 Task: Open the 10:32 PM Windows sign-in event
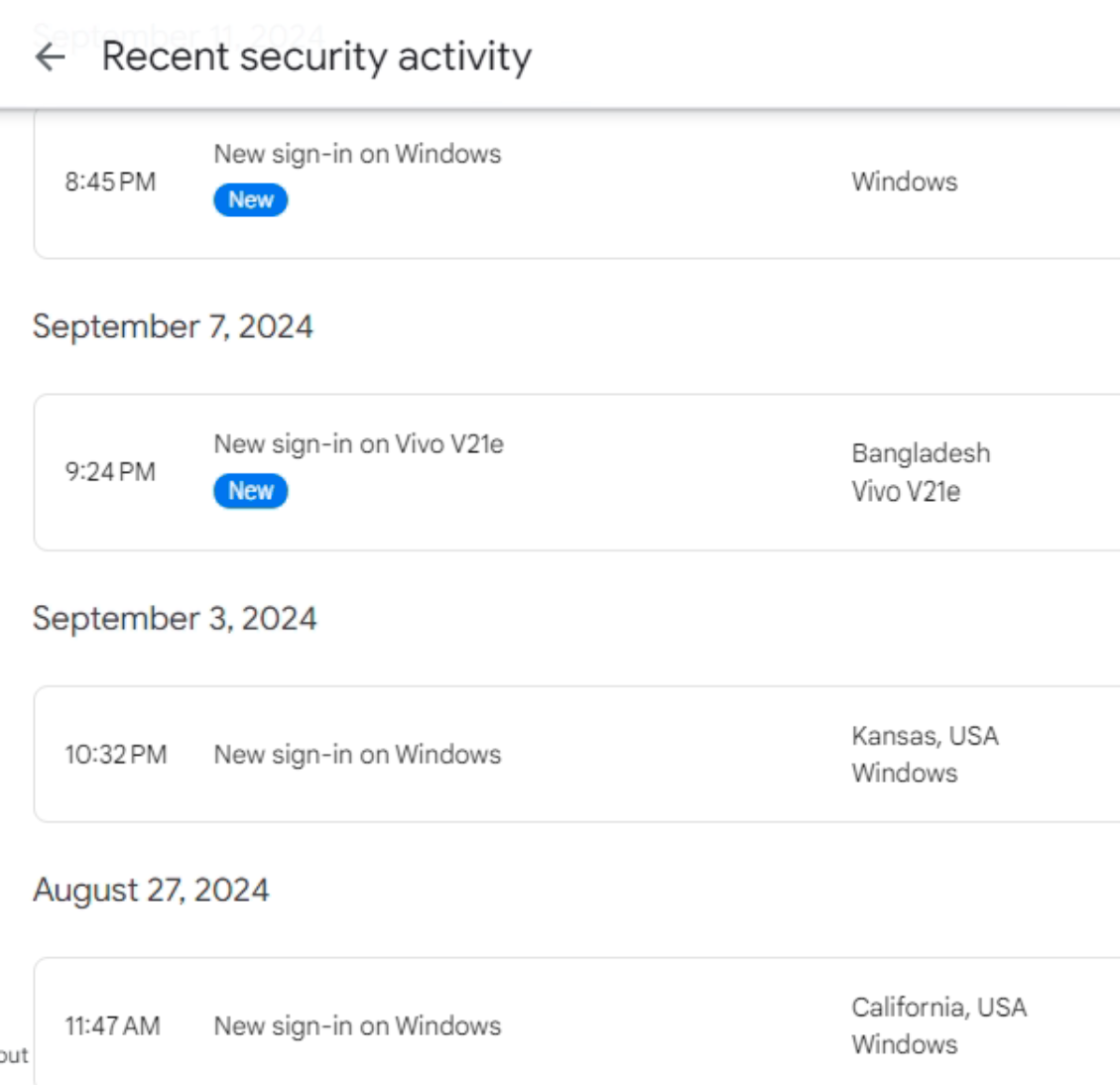[357, 755]
